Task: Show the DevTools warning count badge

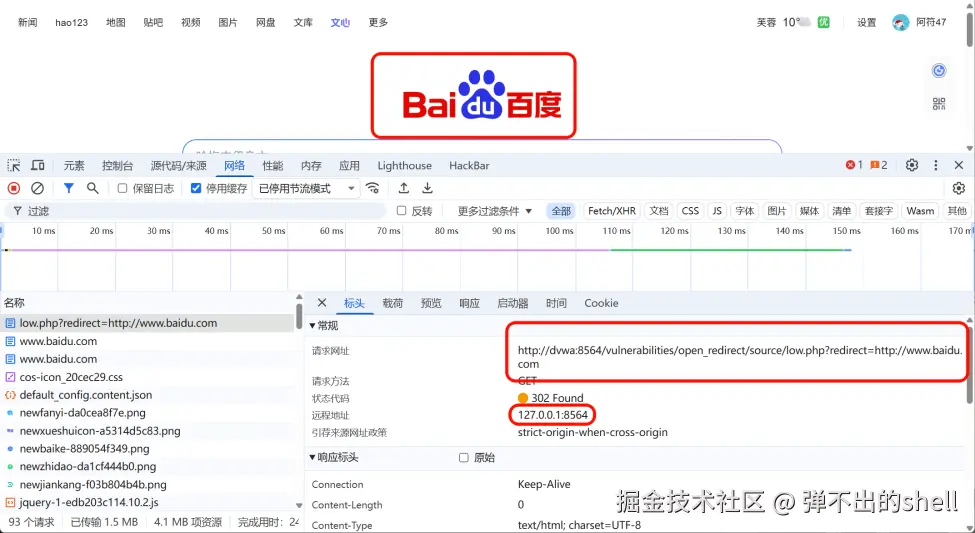Action: [x=879, y=165]
